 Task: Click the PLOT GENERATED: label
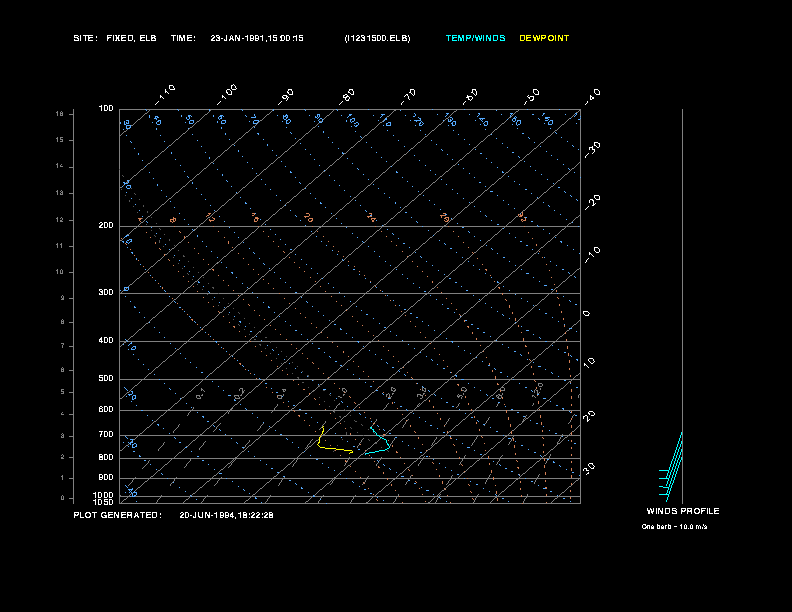[118, 515]
